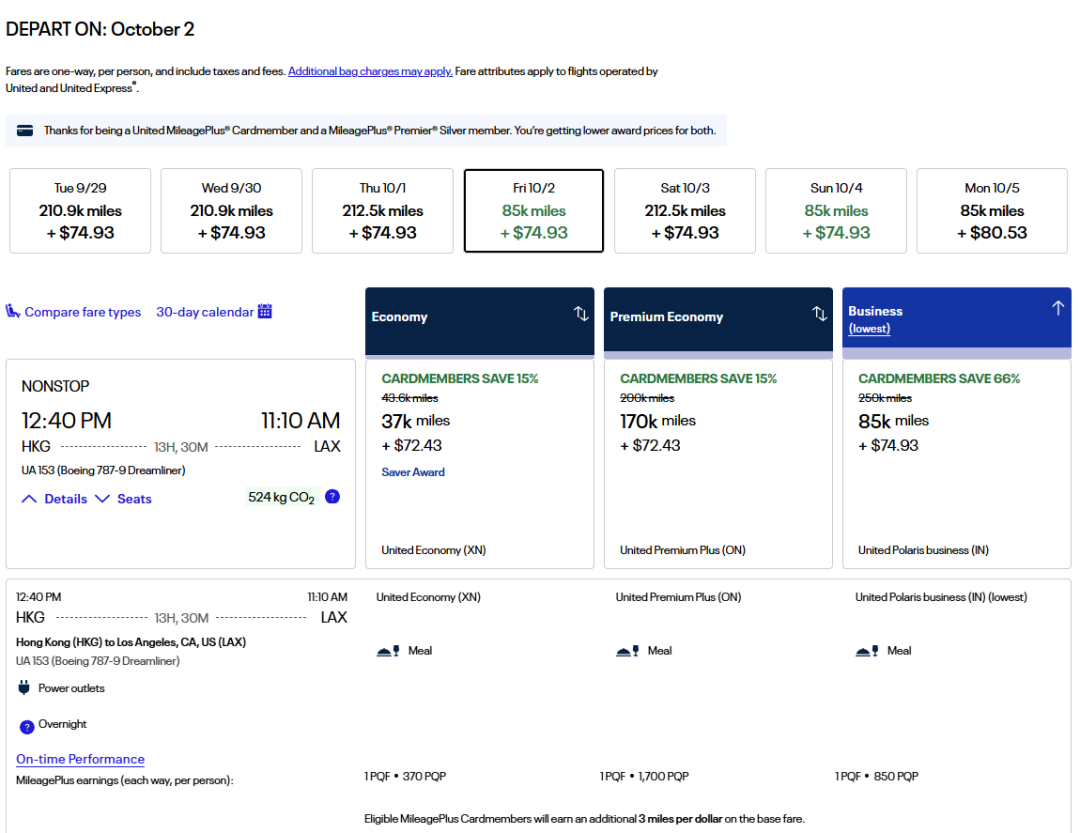Select Mon 10/5 date fare
This screenshot has width=1080, height=833.
click(x=992, y=211)
